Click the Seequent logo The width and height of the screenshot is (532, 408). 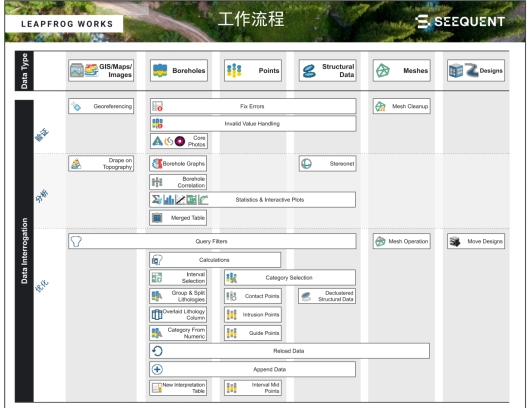460,21
